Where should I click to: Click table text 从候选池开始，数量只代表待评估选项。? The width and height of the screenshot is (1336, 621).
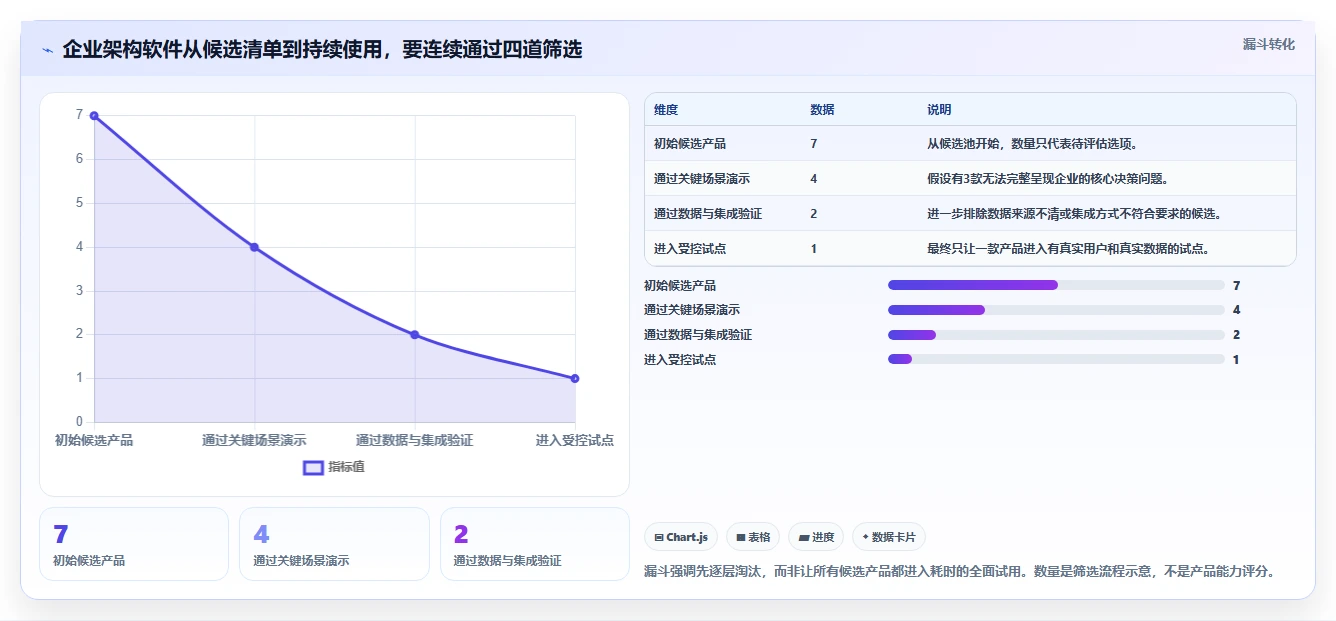pos(1032,144)
